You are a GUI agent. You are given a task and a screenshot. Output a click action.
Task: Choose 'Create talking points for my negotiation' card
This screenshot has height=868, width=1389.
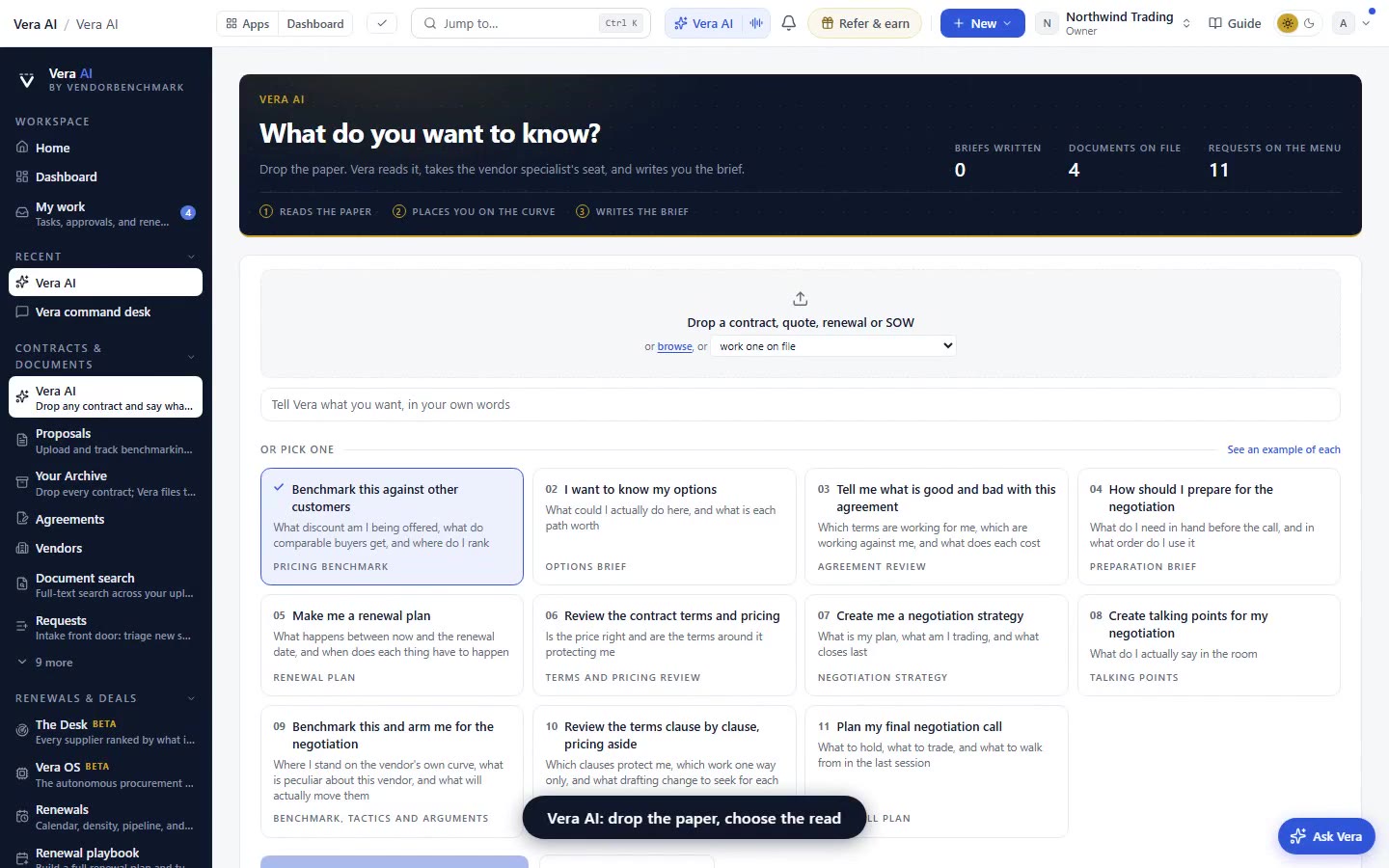pos(1209,645)
